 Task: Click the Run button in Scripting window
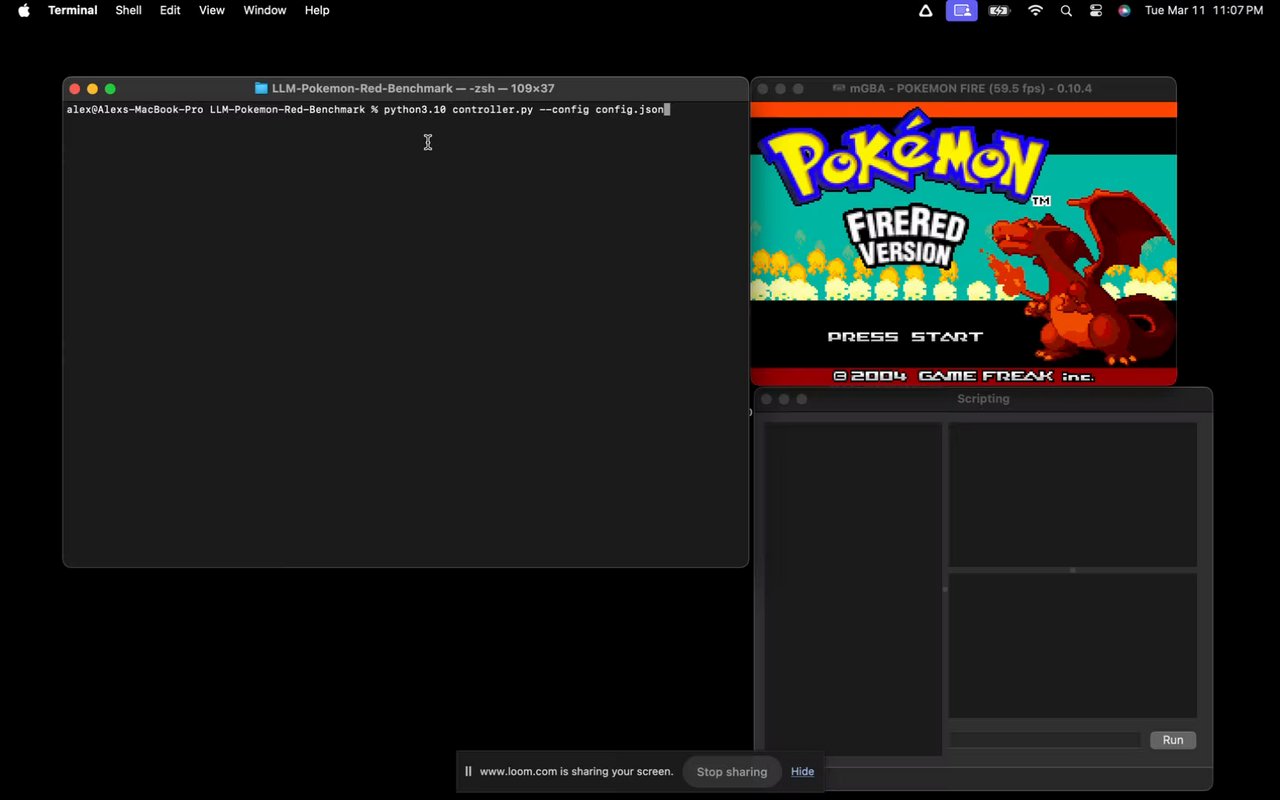coord(1173,740)
